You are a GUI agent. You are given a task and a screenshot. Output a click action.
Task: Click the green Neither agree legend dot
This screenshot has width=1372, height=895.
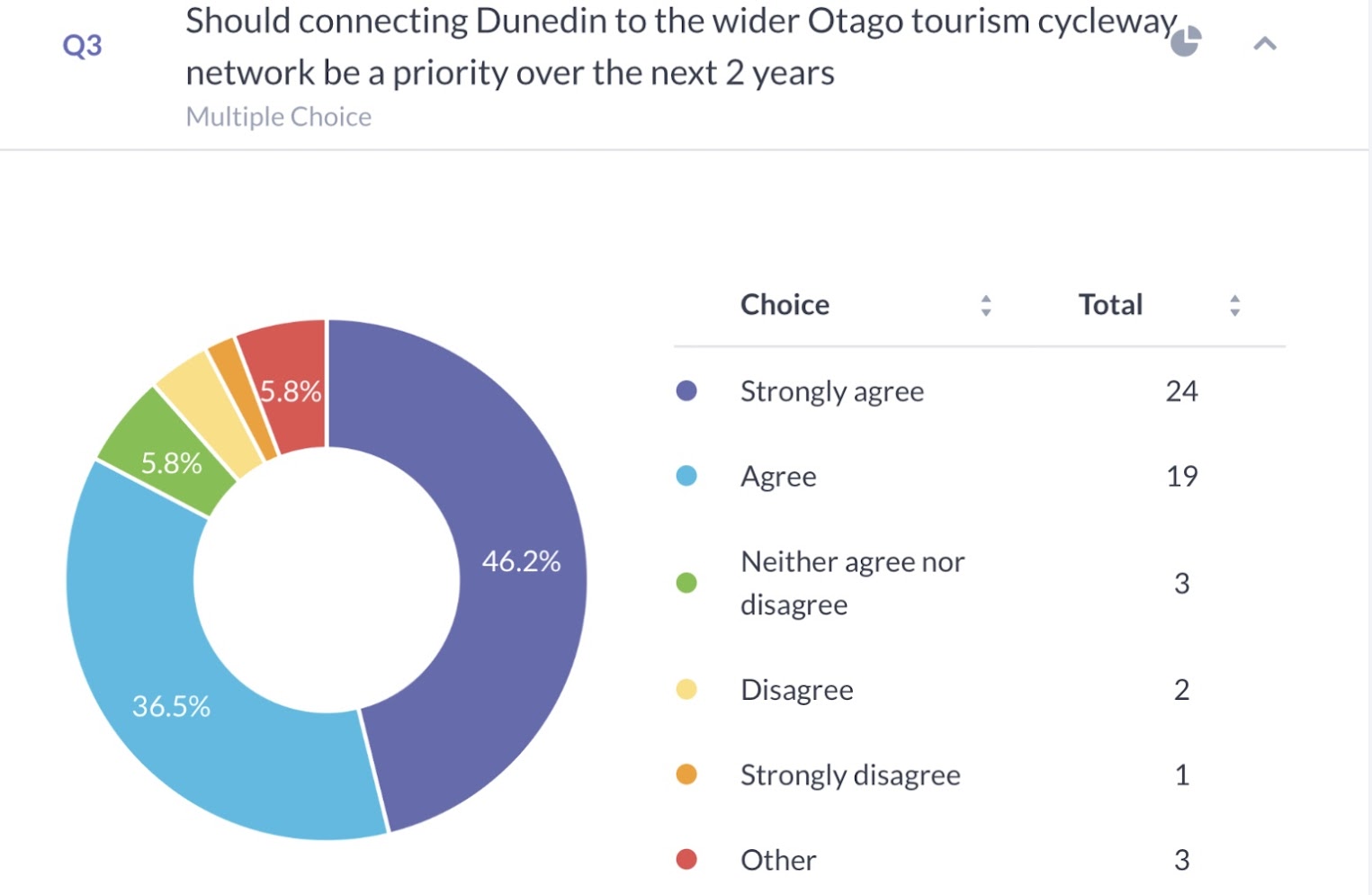686,583
